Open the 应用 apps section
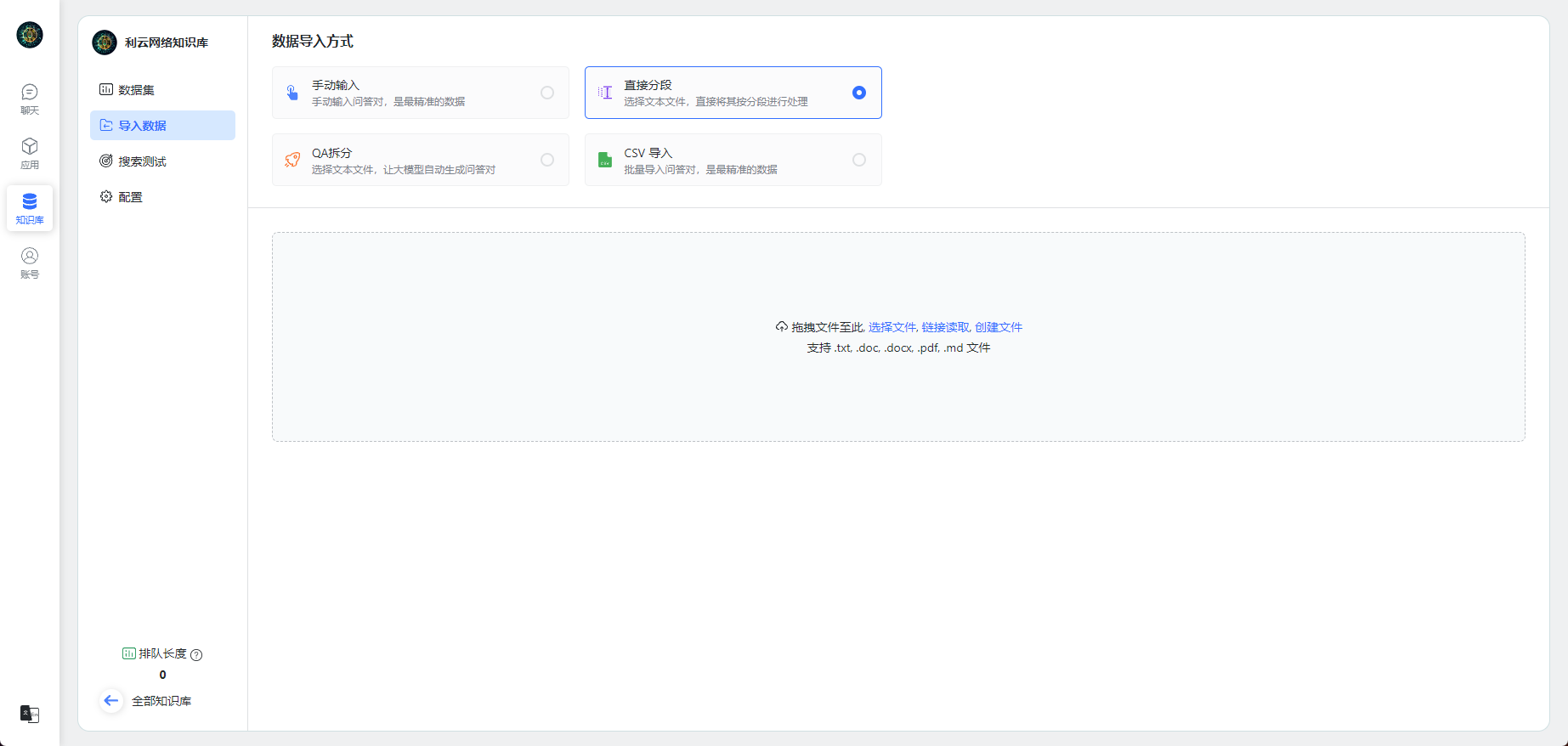Viewport: 1568px width, 746px height. coord(30,153)
